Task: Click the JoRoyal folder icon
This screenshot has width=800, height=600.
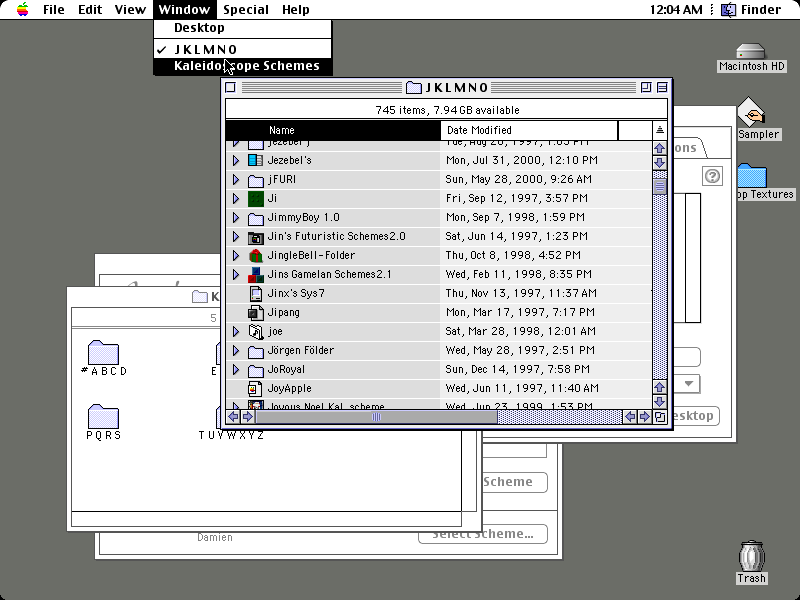Action: pos(255,370)
